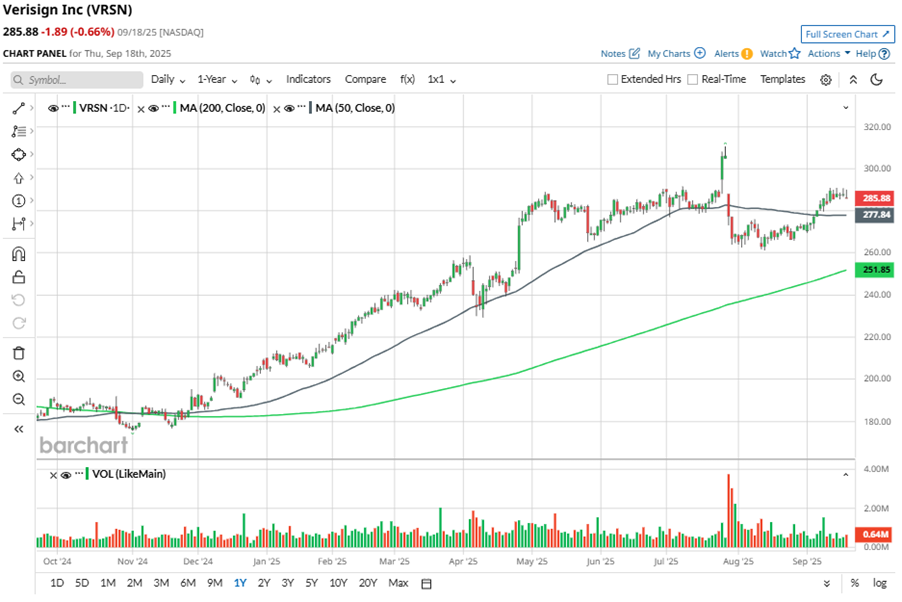Viewport: 902px width, 602px height.
Task: Hide the MA 200 line
Action: [154, 108]
